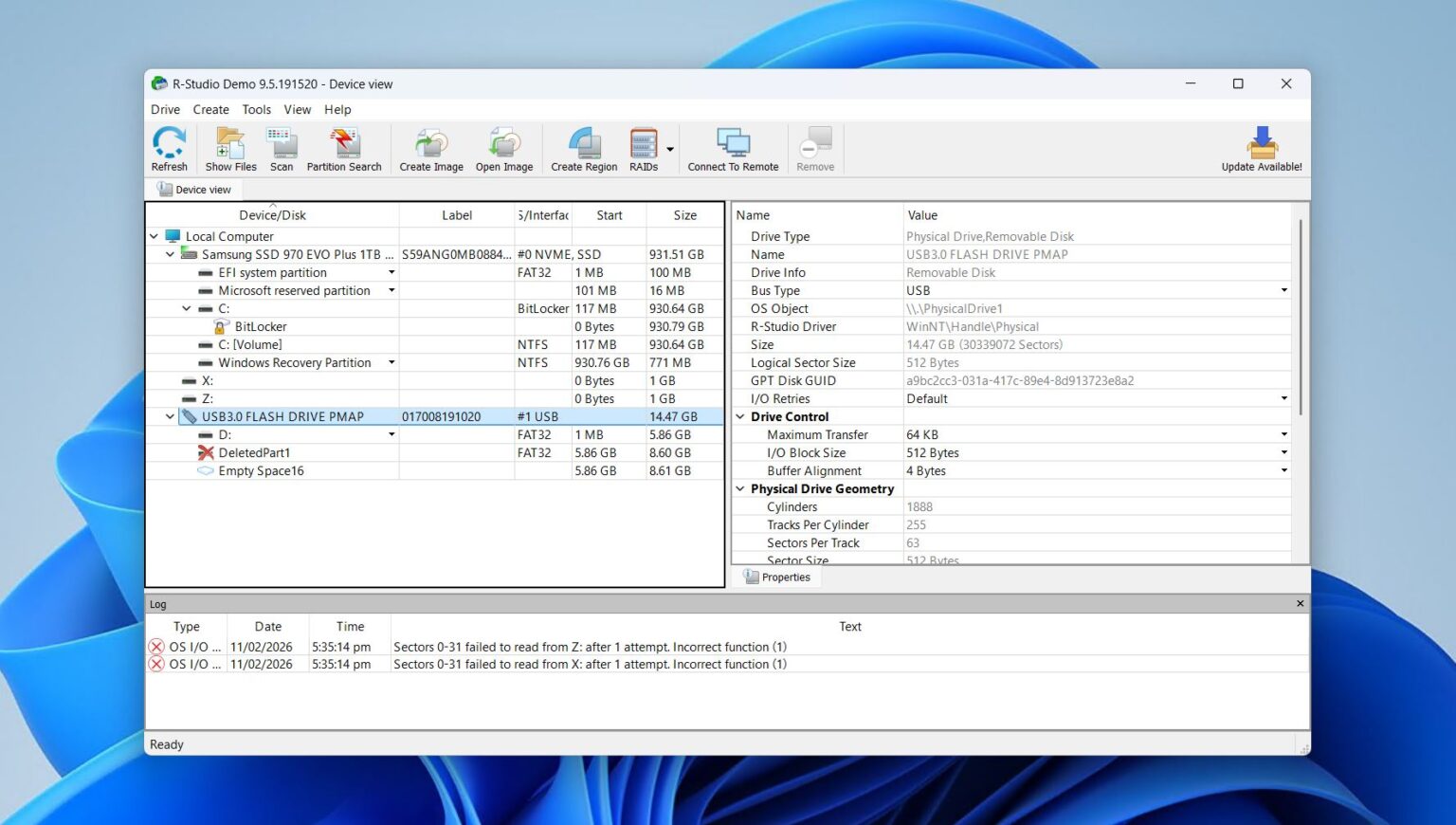Viewport: 1456px width, 825px height.
Task: Sort by Device/Disk column header
Action: (272, 215)
